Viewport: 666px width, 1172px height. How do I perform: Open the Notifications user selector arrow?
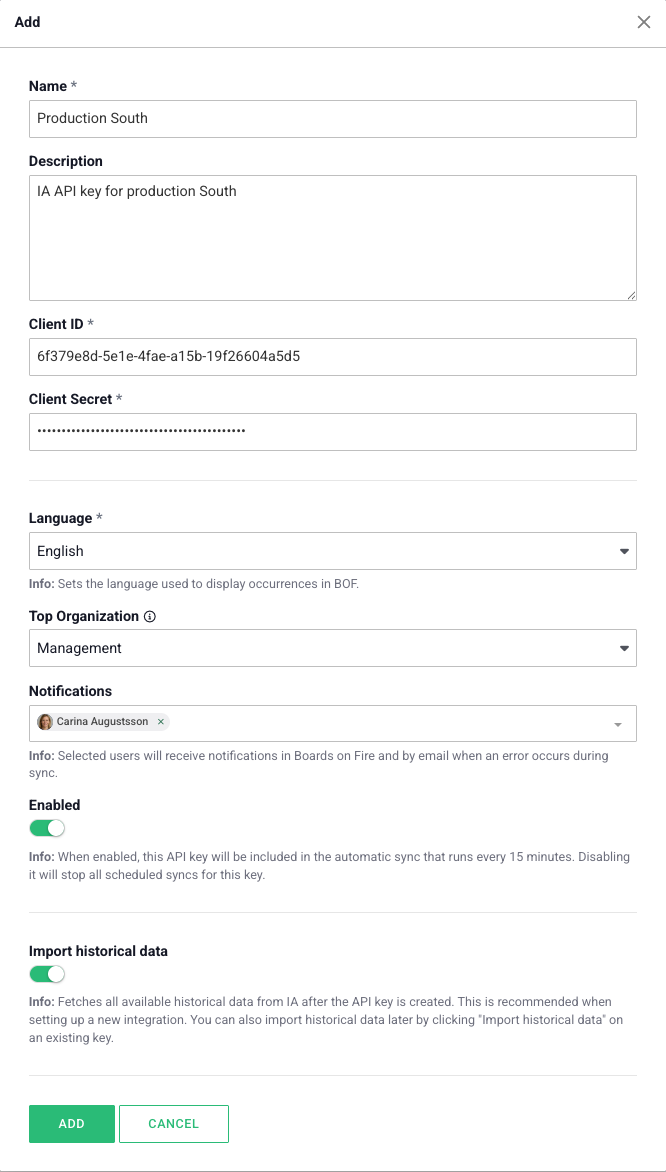pos(618,724)
